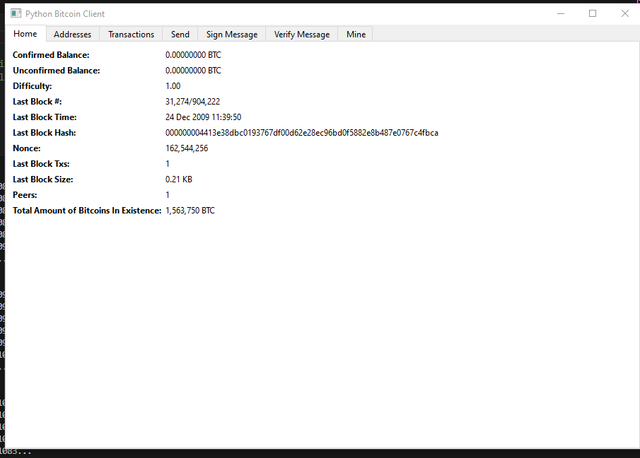Click the Last Block # label
The height and width of the screenshot is (458, 640).
point(37,101)
